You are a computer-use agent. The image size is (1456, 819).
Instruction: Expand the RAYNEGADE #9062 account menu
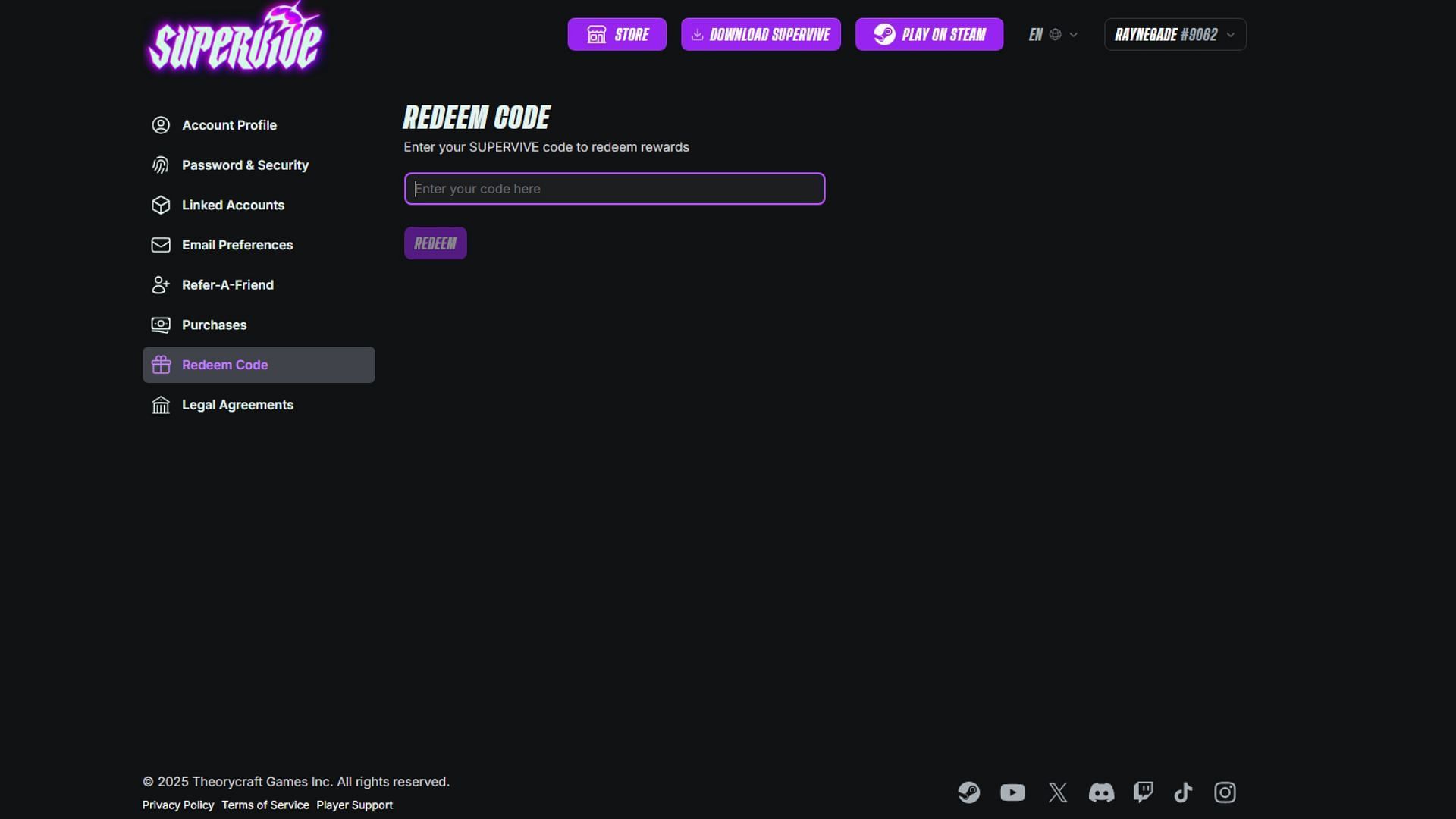(1175, 34)
